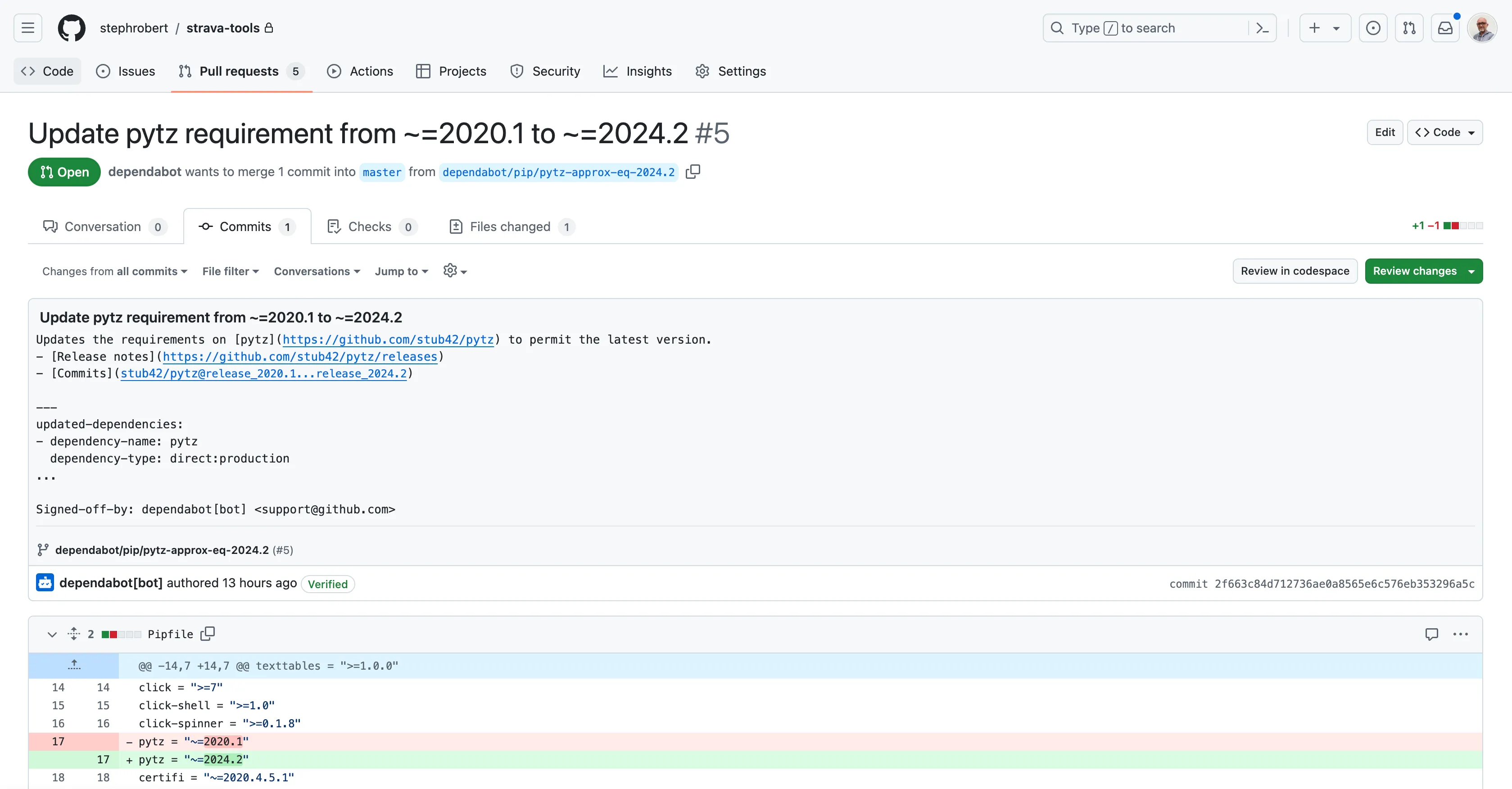The image size is (1512, 789).
Task: Collapse the Pipfile diff section
Action: (52, 634)
